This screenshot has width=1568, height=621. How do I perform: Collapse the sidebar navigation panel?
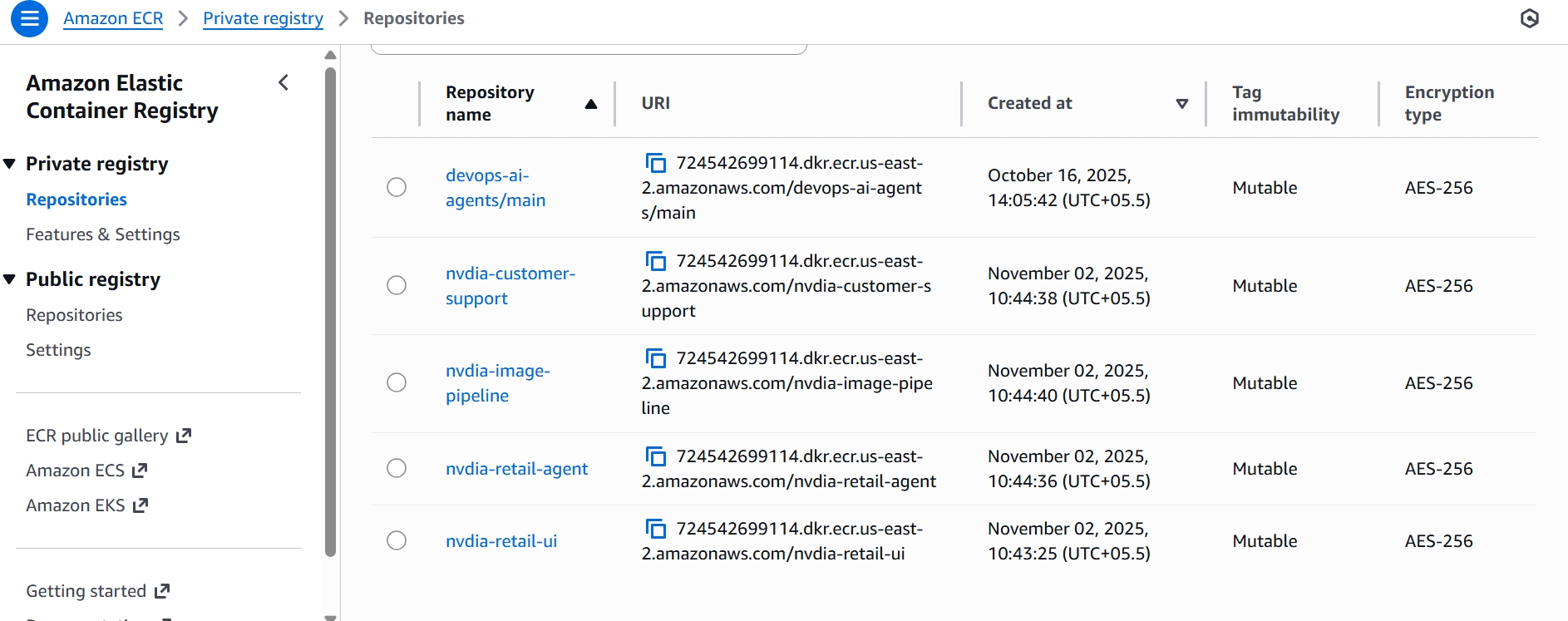(284, 82)
